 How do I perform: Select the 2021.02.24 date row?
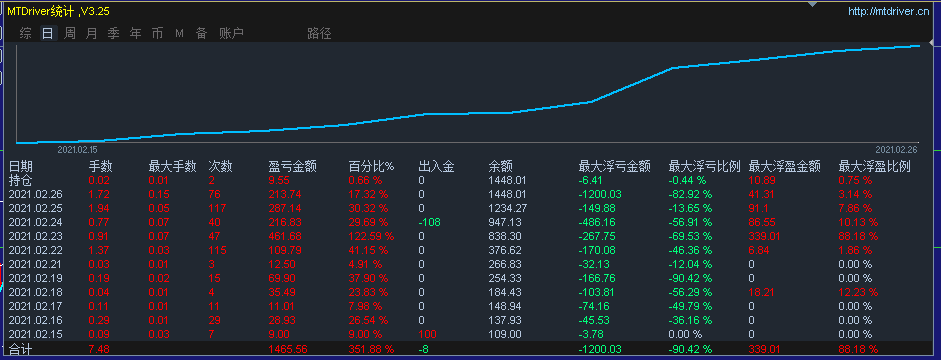click(35, 222)
